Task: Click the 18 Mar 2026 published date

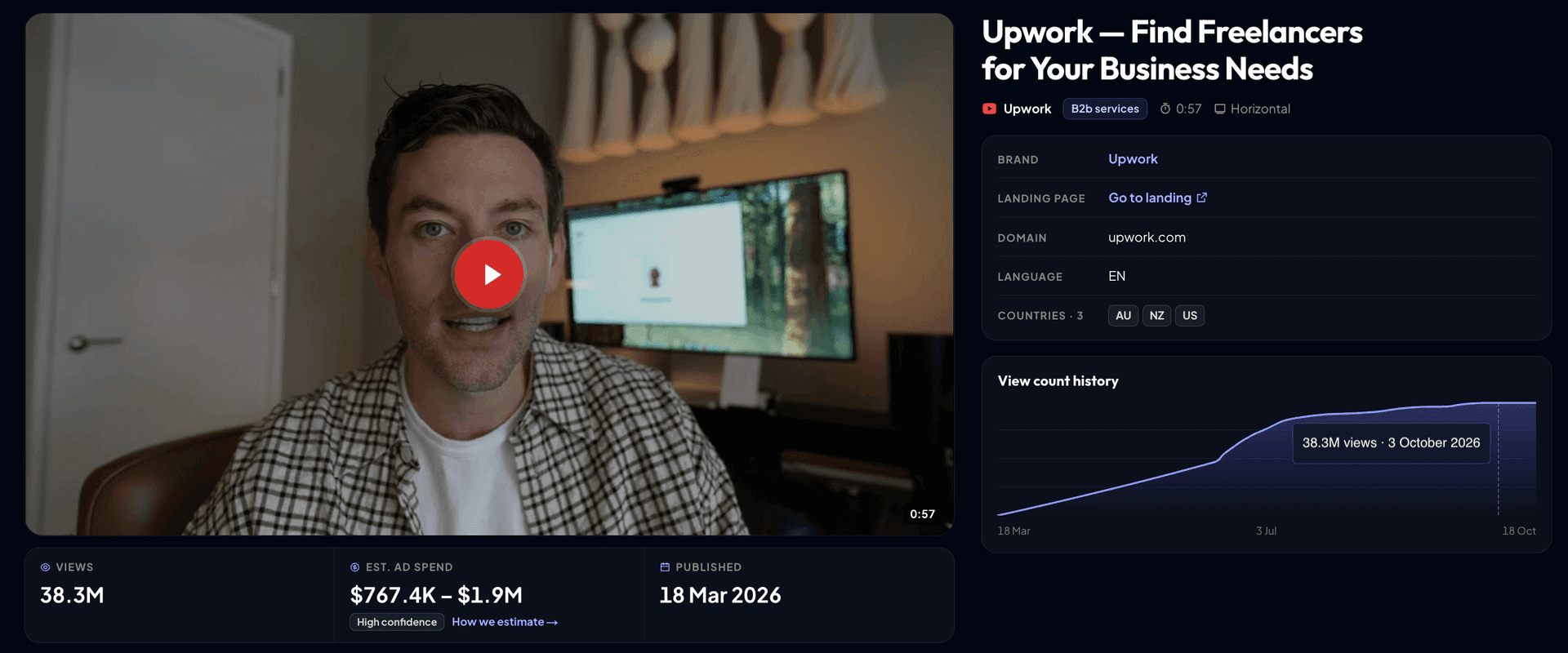Action: (x=720, y=596)
